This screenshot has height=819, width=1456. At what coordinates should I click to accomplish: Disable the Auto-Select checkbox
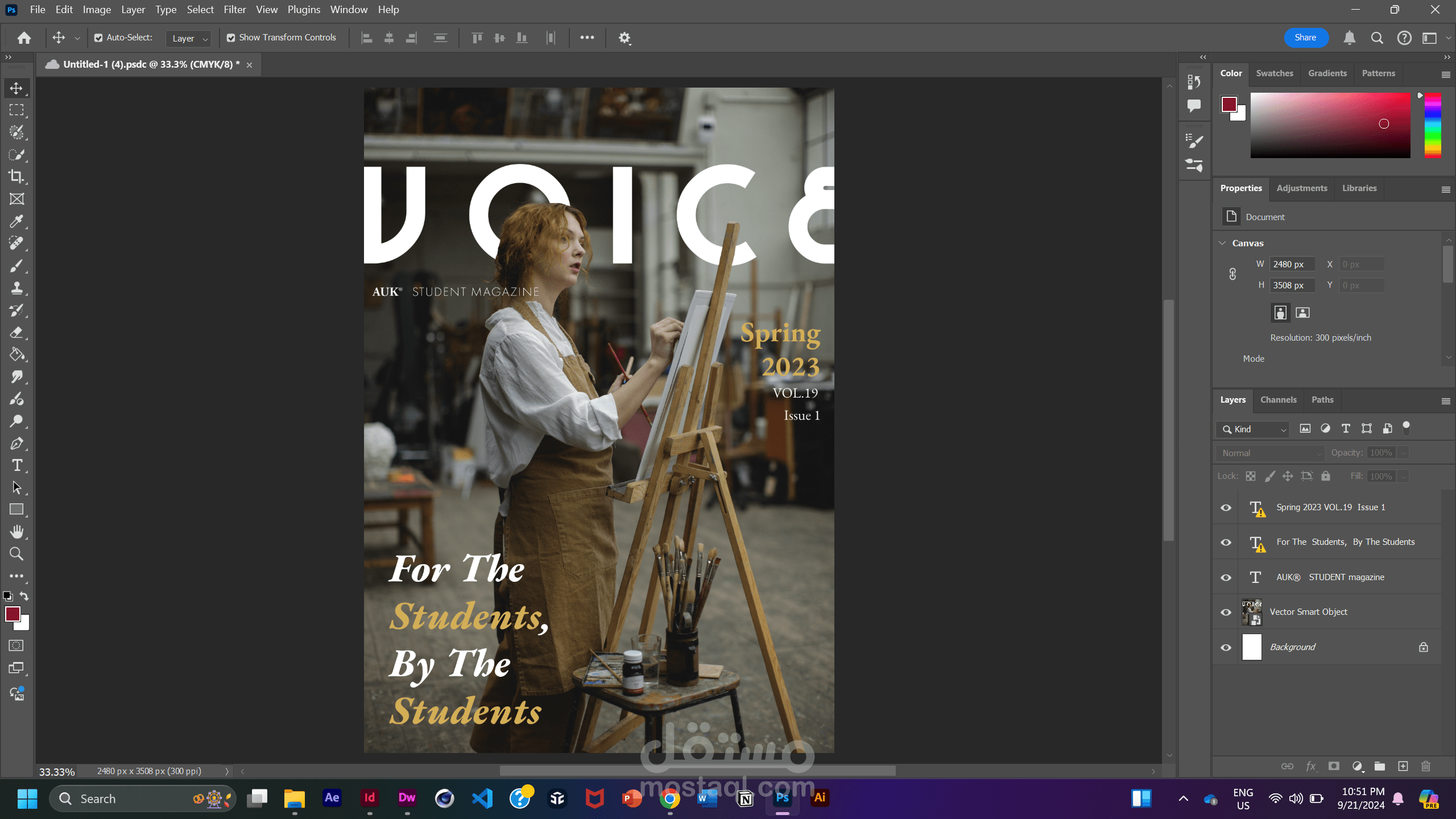pos(98,38)
